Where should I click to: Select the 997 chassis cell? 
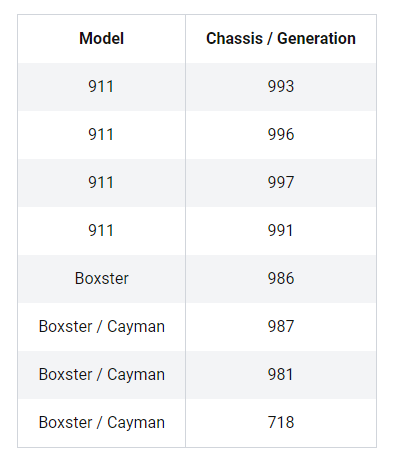[281, 183]
